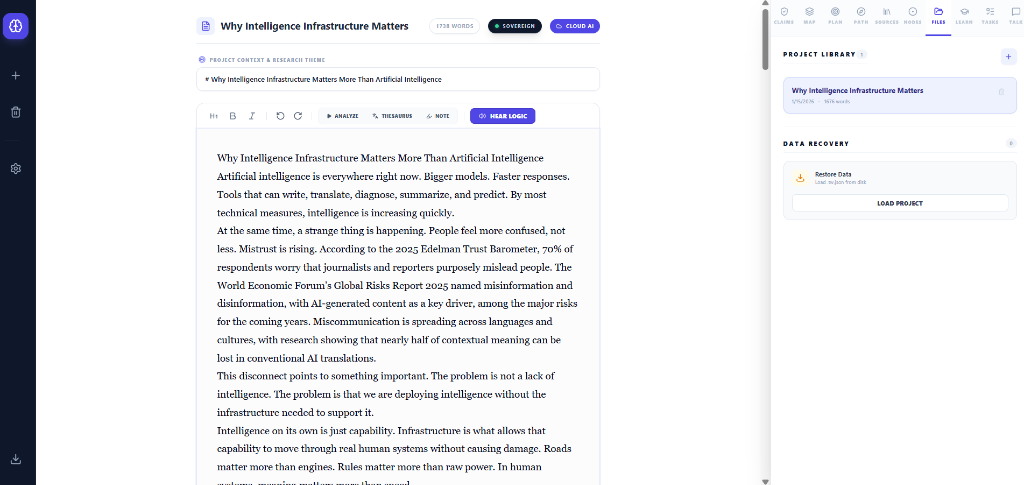Open the Path tab

[x=861, y=16]
